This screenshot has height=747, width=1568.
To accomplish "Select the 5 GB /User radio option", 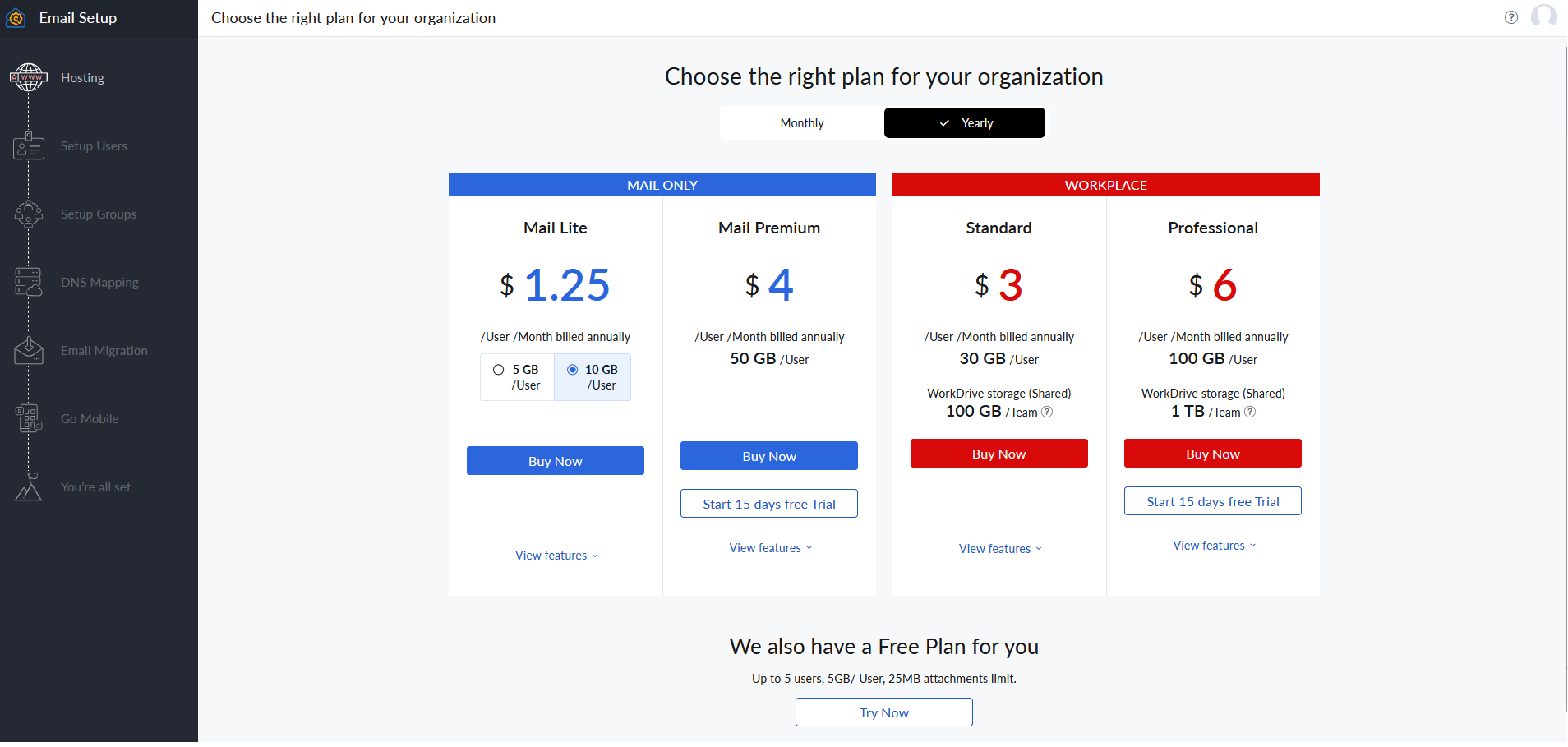I will click(x=498, y=370).
